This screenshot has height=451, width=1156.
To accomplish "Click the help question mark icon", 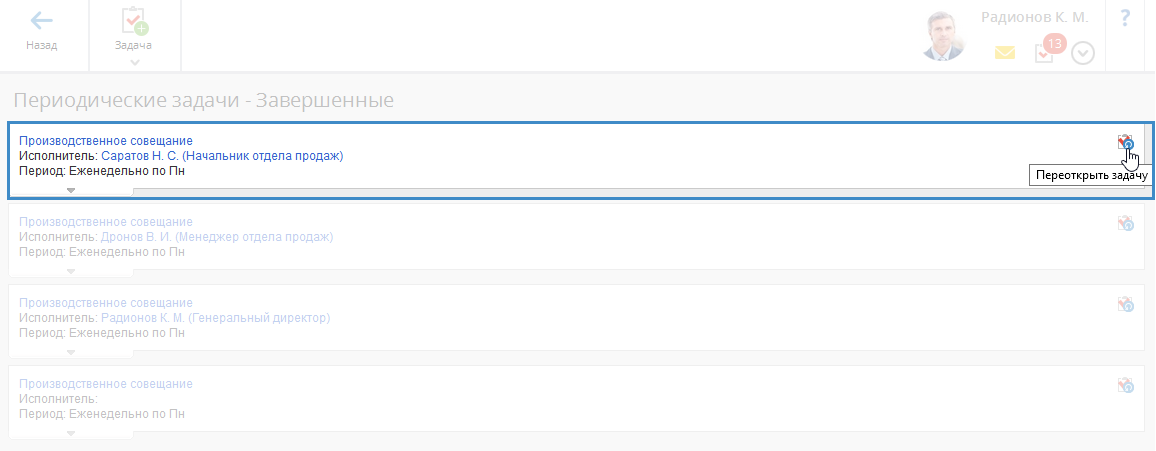I will tap(1125, 18).
